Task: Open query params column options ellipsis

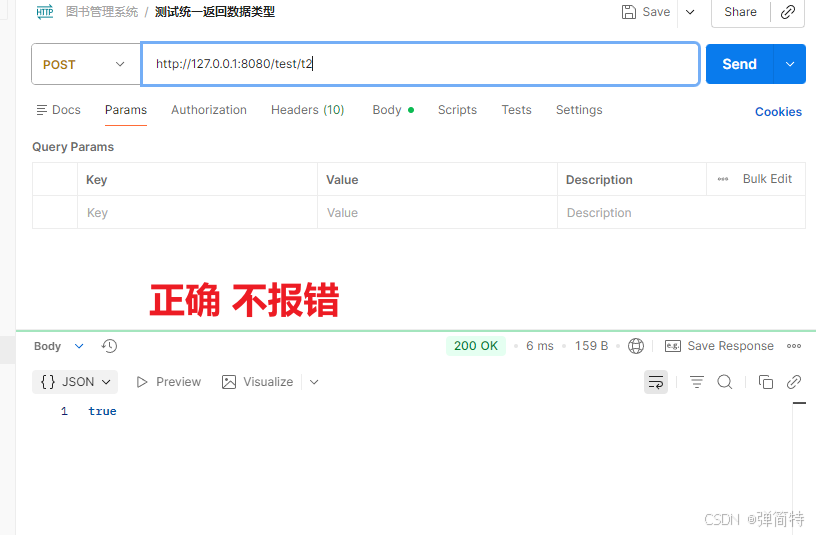Action: point(723,179)
